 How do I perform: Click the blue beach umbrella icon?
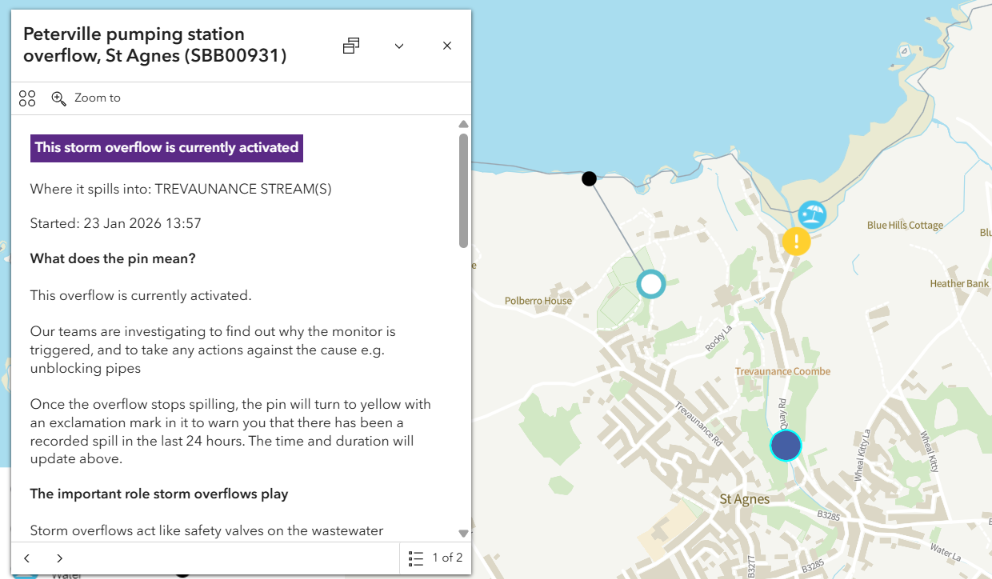(x=812, y=214)
